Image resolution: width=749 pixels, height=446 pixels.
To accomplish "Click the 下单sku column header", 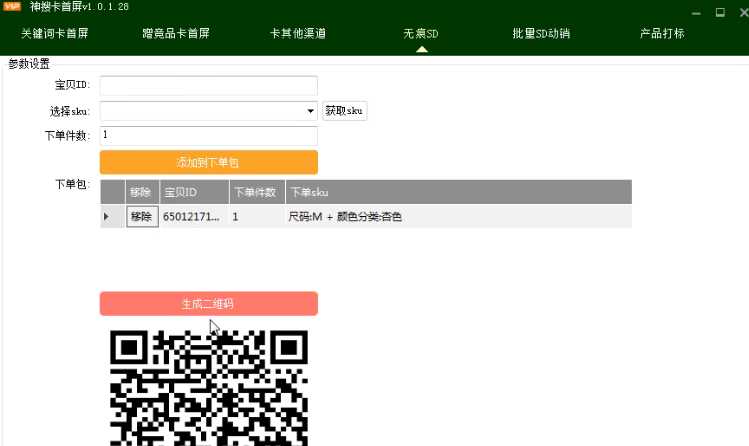I will pyautogui.click(x=459, y=192).
